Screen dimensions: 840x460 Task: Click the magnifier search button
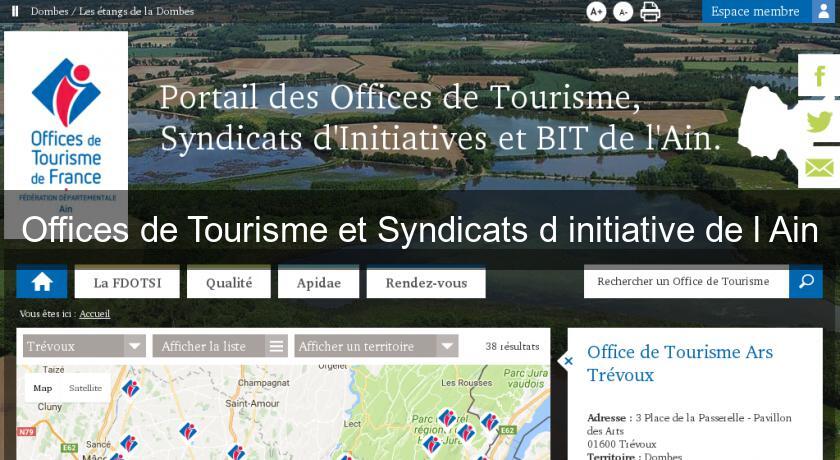(x=806, y=282)
